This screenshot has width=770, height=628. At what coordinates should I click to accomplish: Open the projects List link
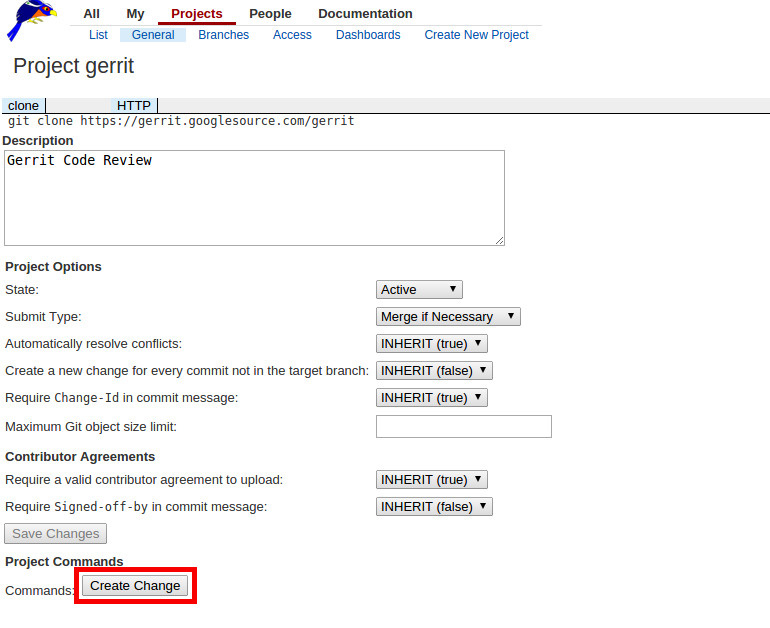(98, 35)
